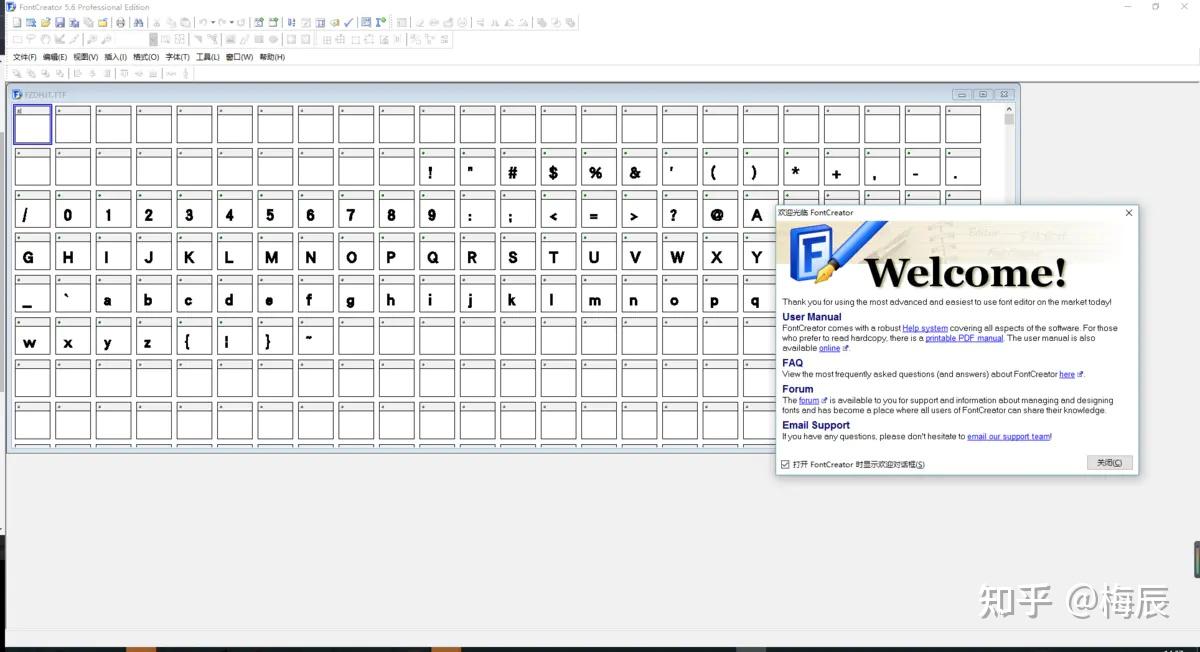1200x652 pixels.
Task: Open the 工具(L) menu
Action: 208,57
